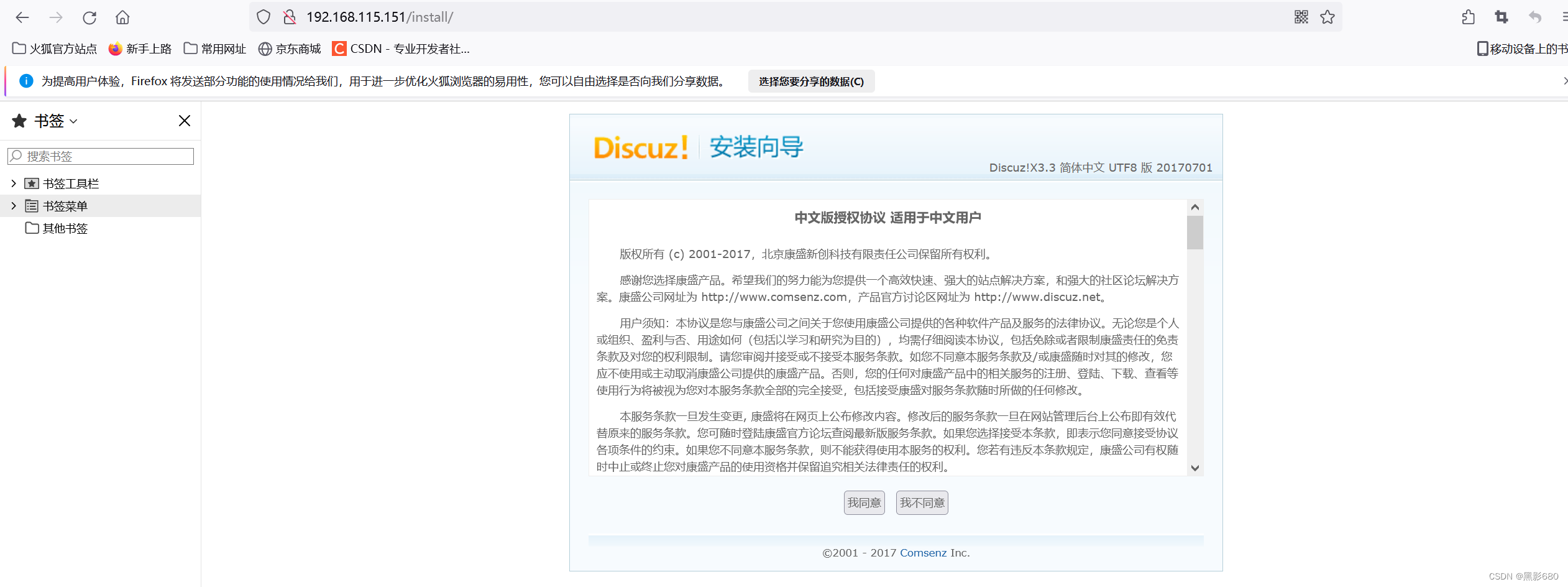Expand the 书签工具栏 tree node
The image size is (1568, 587).
[x=13, y=183]
